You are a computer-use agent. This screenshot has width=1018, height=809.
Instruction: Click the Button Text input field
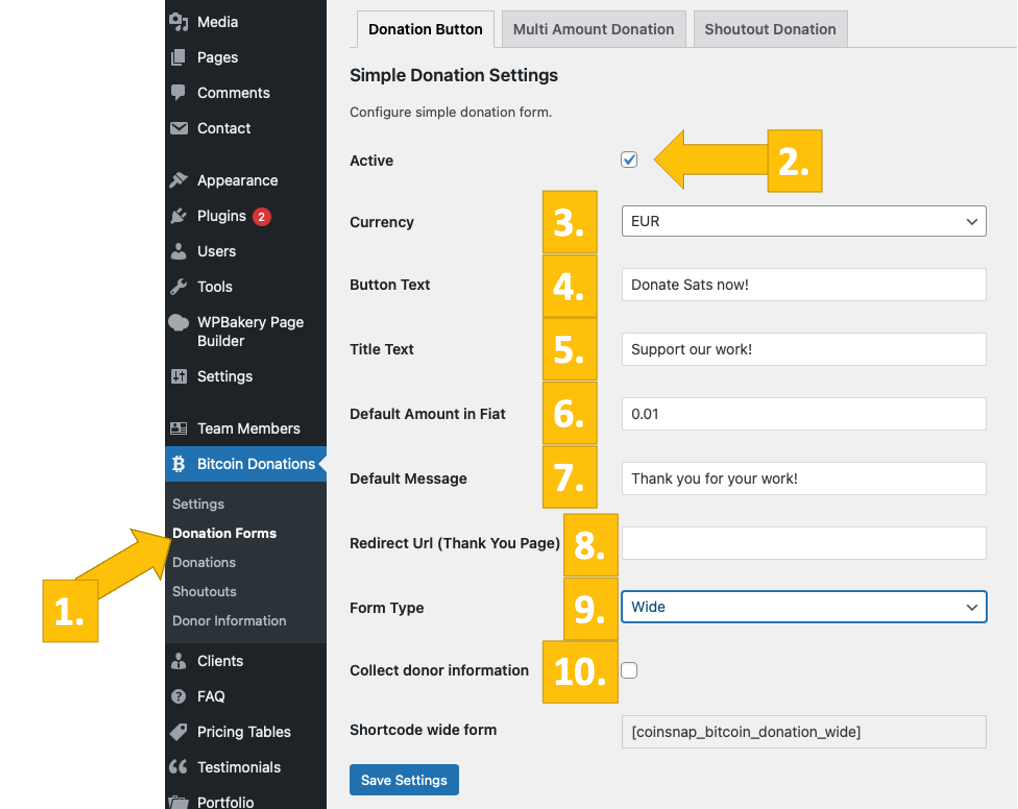tap(803, 284)
